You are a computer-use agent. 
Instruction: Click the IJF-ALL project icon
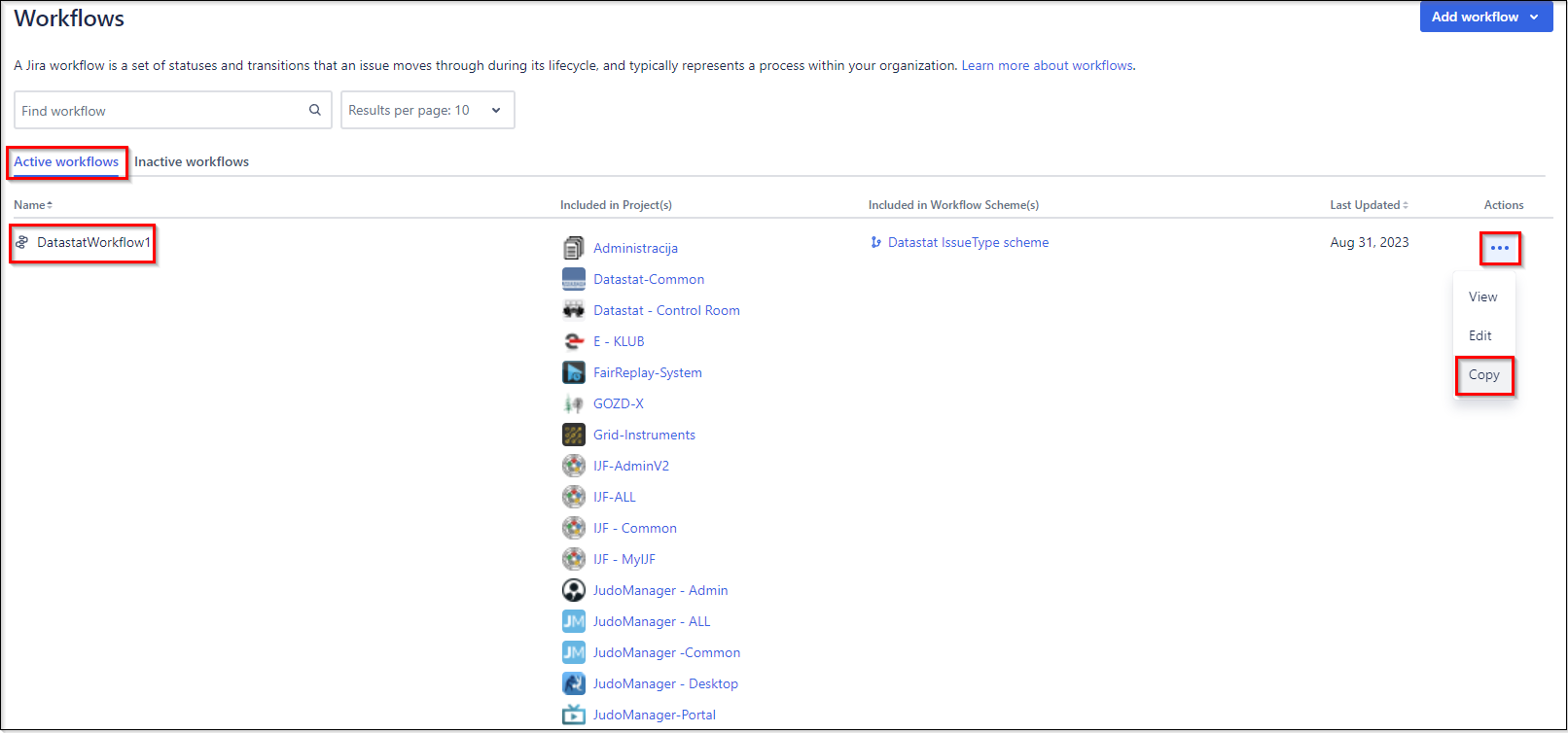pos(574,497)
